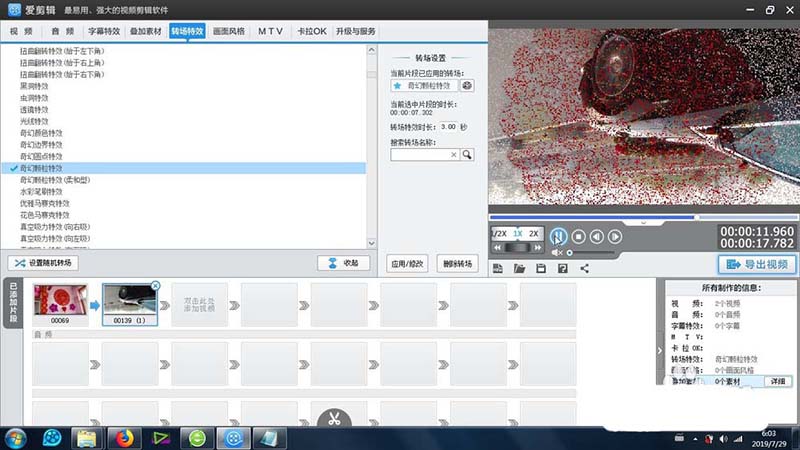Screen dimensions: 800x450
Task: Step back one frame in the preview
Action: (596, 237)
